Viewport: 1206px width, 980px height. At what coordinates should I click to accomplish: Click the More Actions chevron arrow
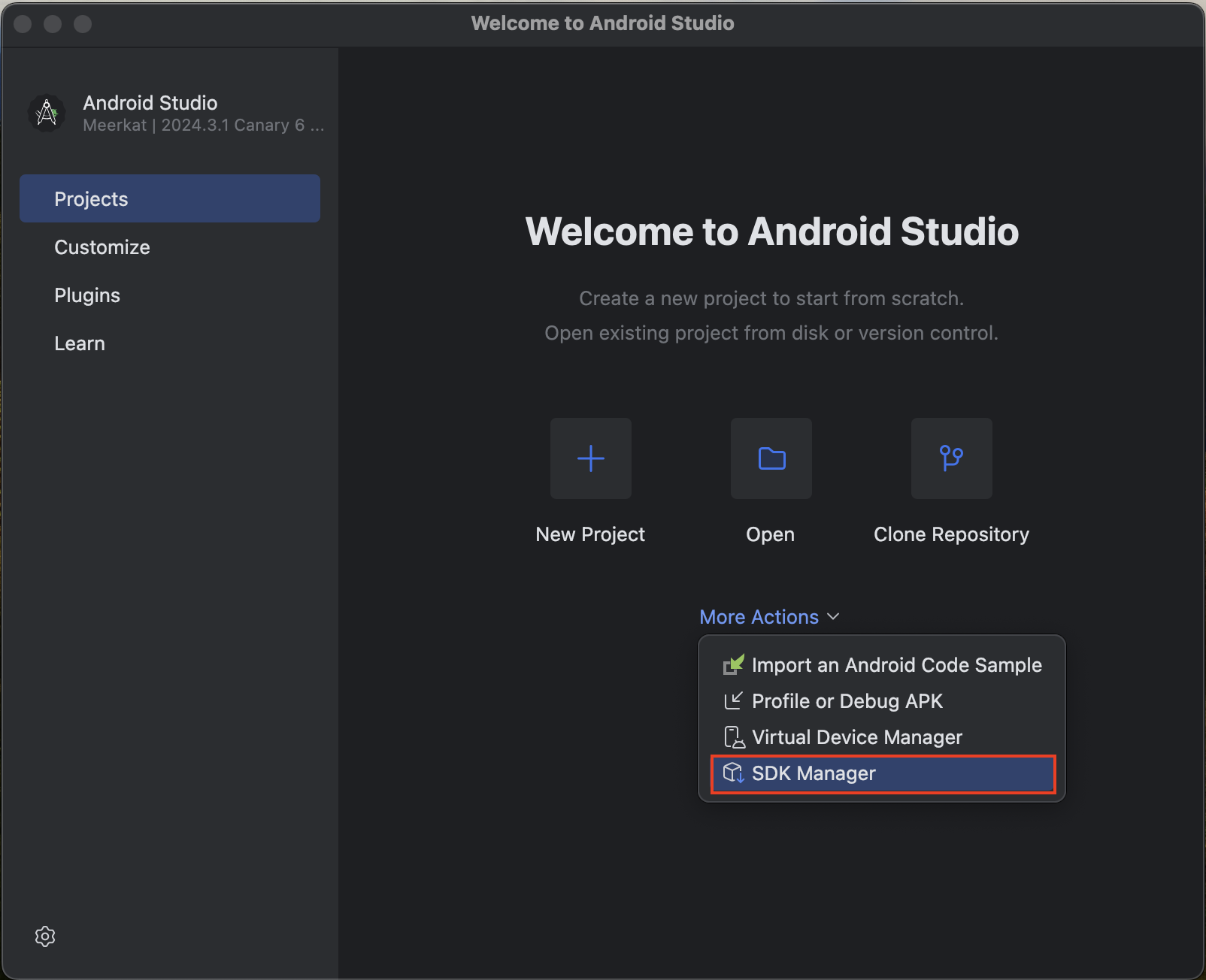click(x=833, y=617)
